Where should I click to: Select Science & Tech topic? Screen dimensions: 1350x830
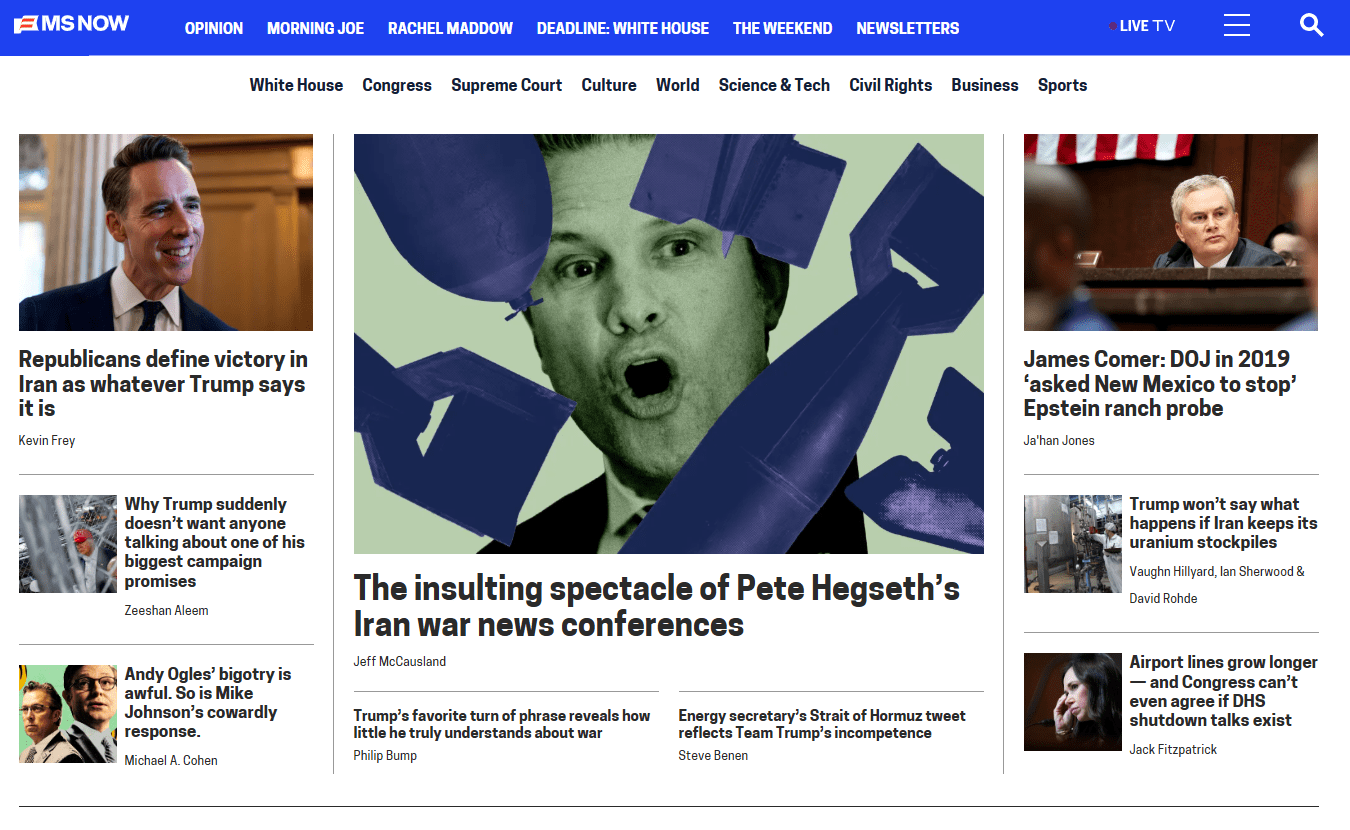[x=774, y=85]
